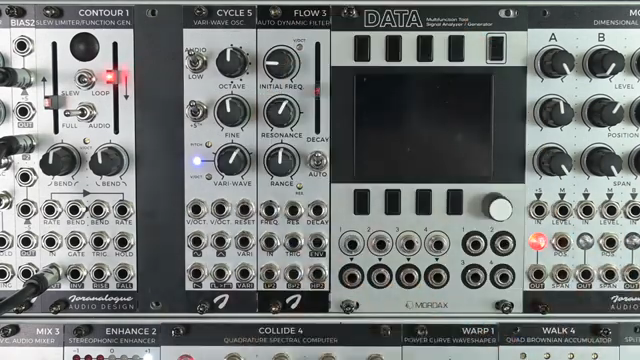The image size is (640, 360).
Task: Click the blue LED beside the VARI-WAVE knob
Action: pyautogui.click(x=197, y=161)
